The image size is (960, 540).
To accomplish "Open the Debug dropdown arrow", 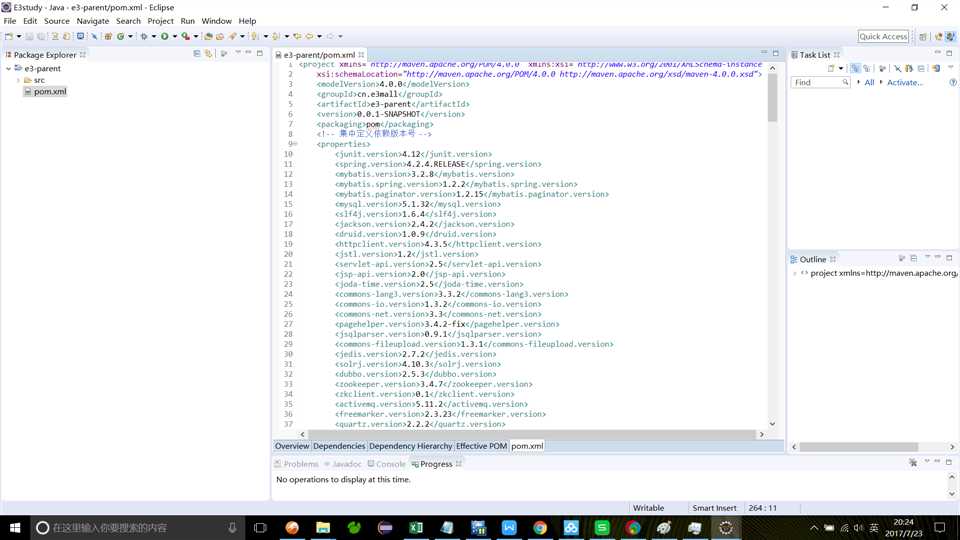I will tap(154, 36).
